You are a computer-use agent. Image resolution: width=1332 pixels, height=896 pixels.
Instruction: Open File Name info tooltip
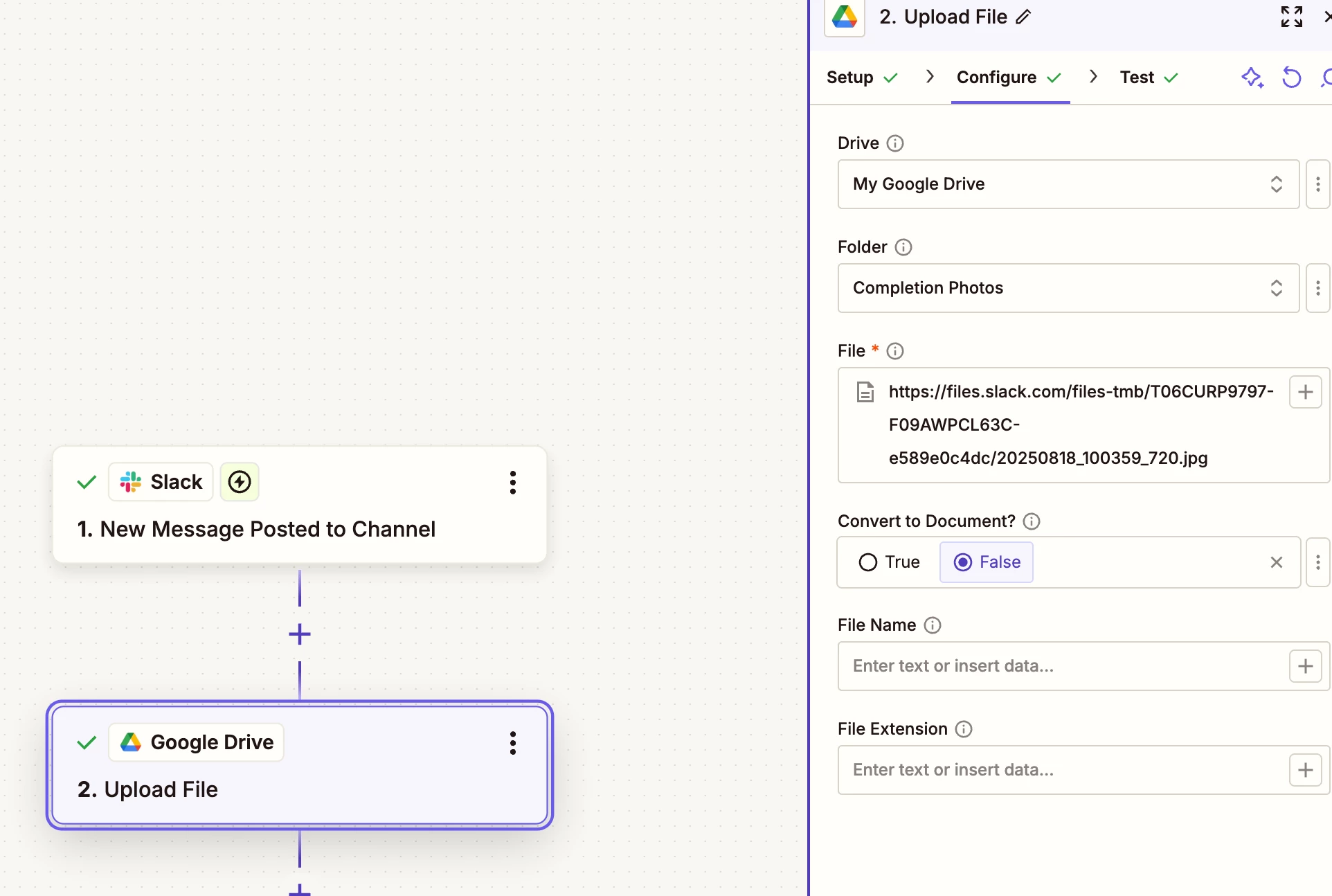(x=933, y=625)
